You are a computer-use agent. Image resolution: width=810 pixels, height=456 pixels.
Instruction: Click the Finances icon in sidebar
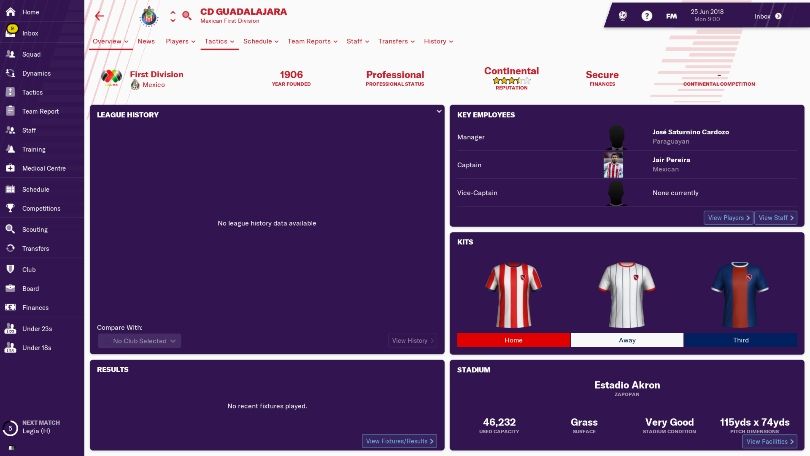pyautogui.click(x=10, y=307)
